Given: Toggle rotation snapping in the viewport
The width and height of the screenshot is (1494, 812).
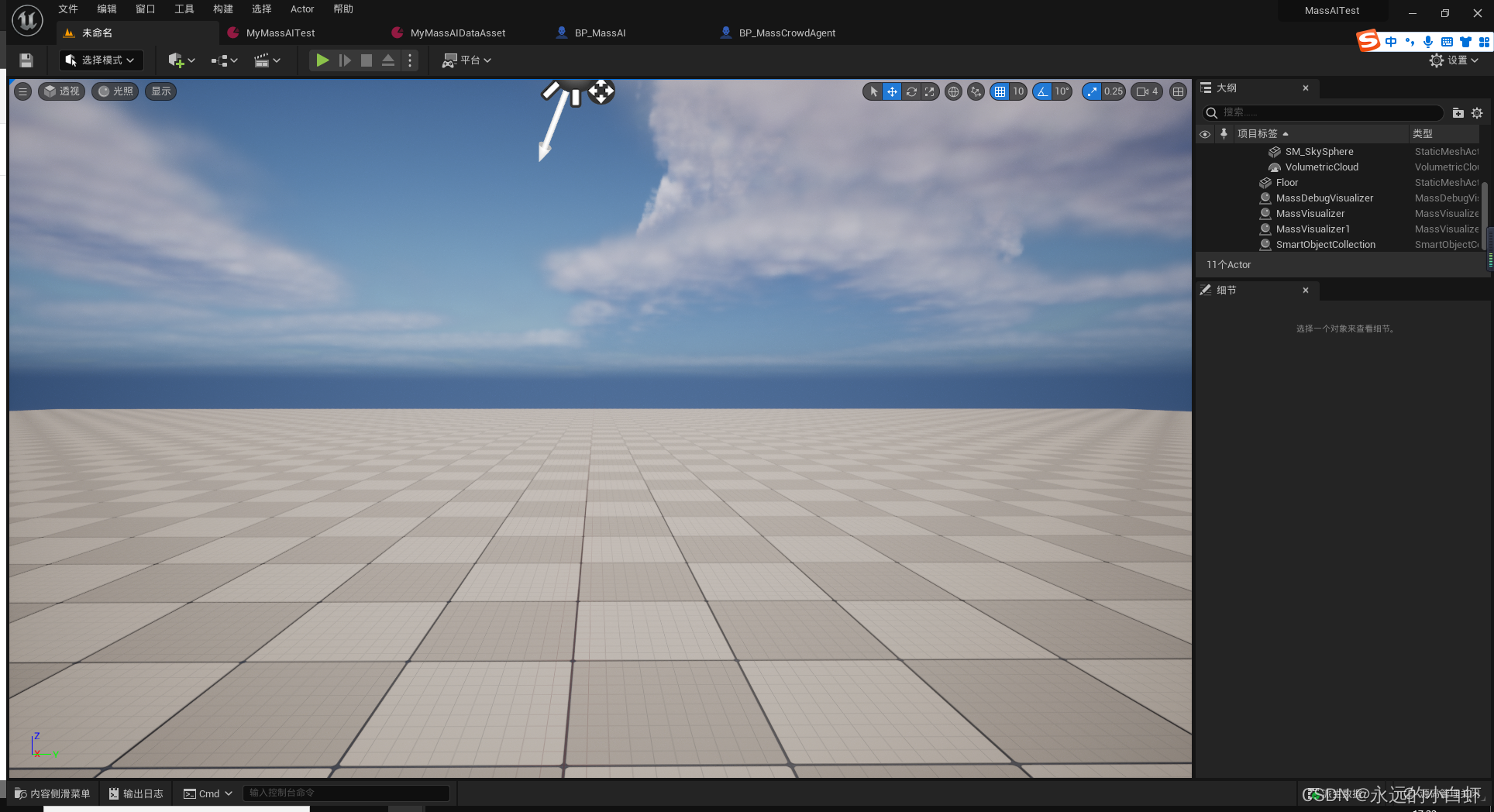Looking at the screenshot, I should click(x=1042, y=91).
